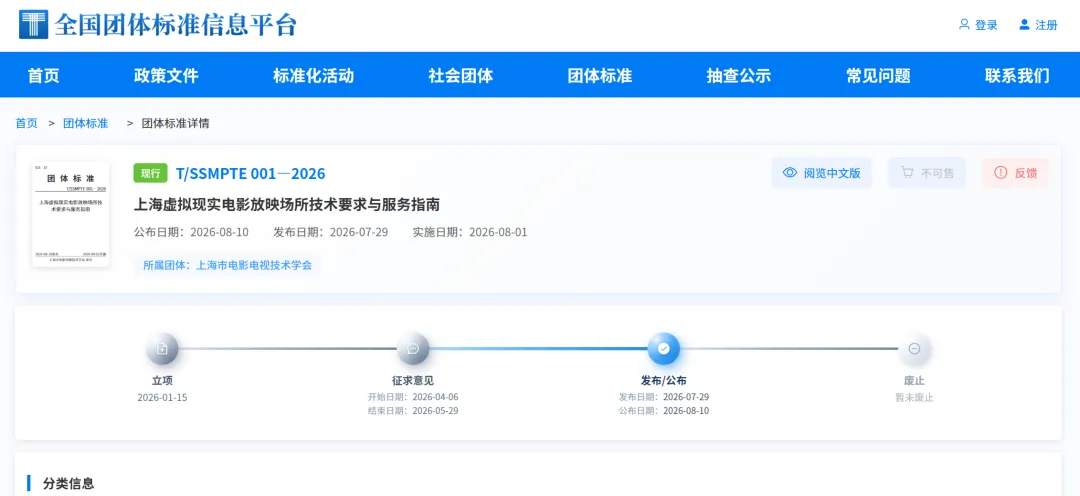Click 发布日期：2026-07-29 in header card
This screenshot has width=1080, height=496.
click(x=331, y=232)
